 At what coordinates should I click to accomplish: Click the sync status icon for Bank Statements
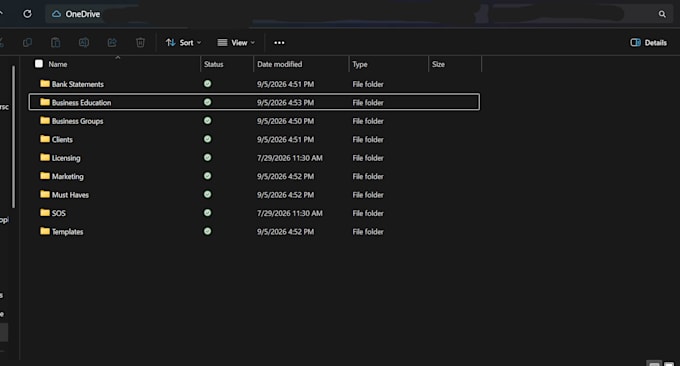[x=208, y=83]
